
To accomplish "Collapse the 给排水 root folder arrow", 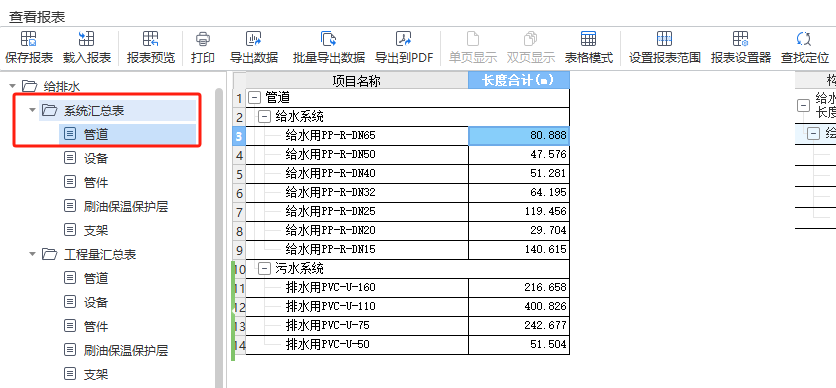I will [13, 86].
